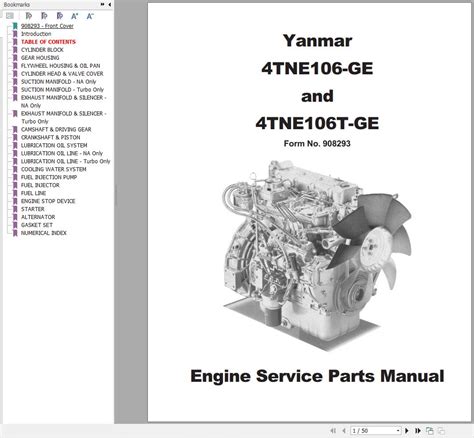Open the NUMERICAL INDEX bookmark
Screen dimensions: 474x438
click(x=44, y=233)
